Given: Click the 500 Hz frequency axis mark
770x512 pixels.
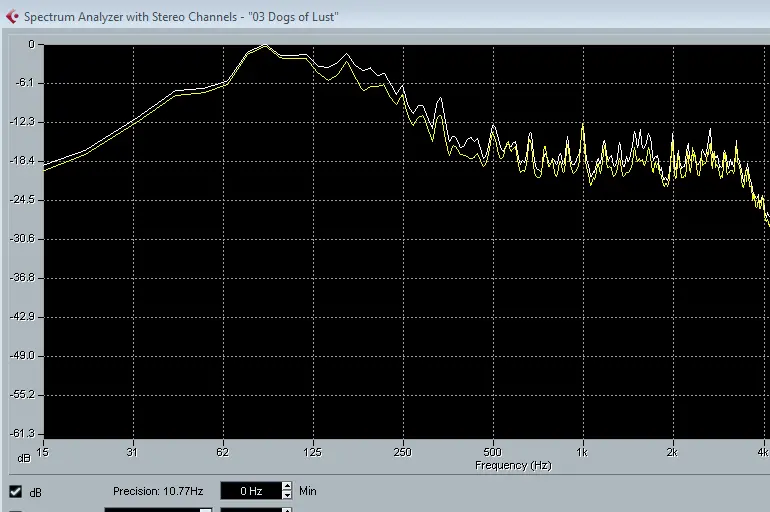Looking at the screenshot, I should click(x=492, y=452).
